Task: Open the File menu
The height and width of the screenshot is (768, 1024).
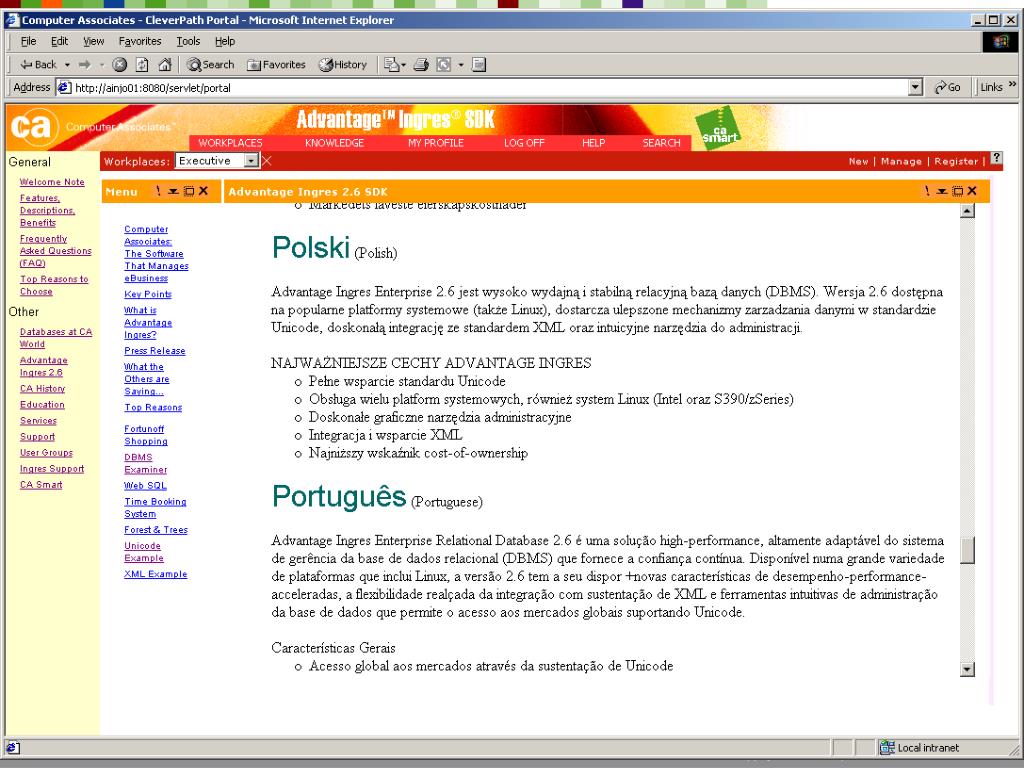Action: tap(28, 41)
